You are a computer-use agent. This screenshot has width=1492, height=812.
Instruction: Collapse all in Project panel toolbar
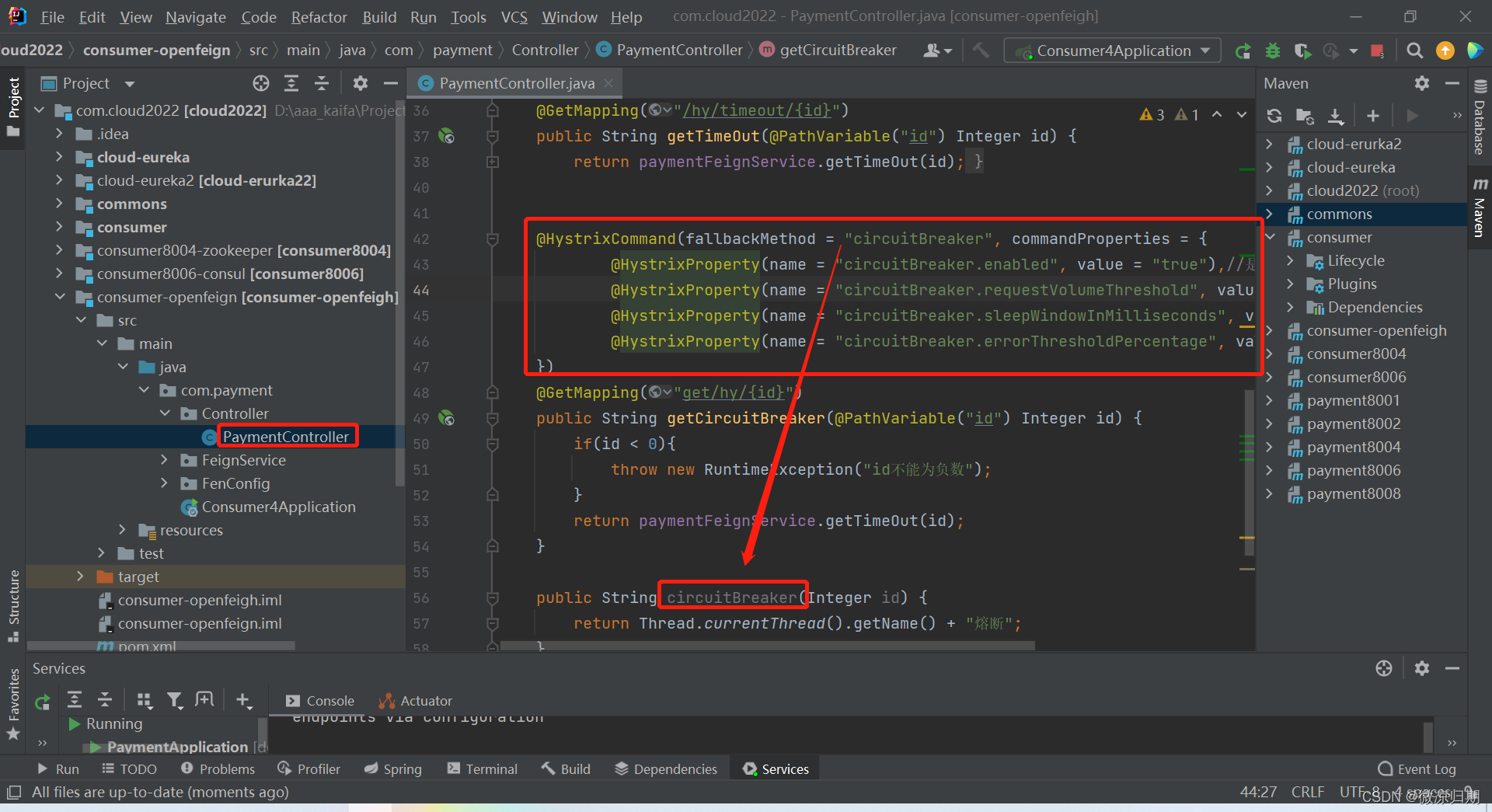(321, 83)
